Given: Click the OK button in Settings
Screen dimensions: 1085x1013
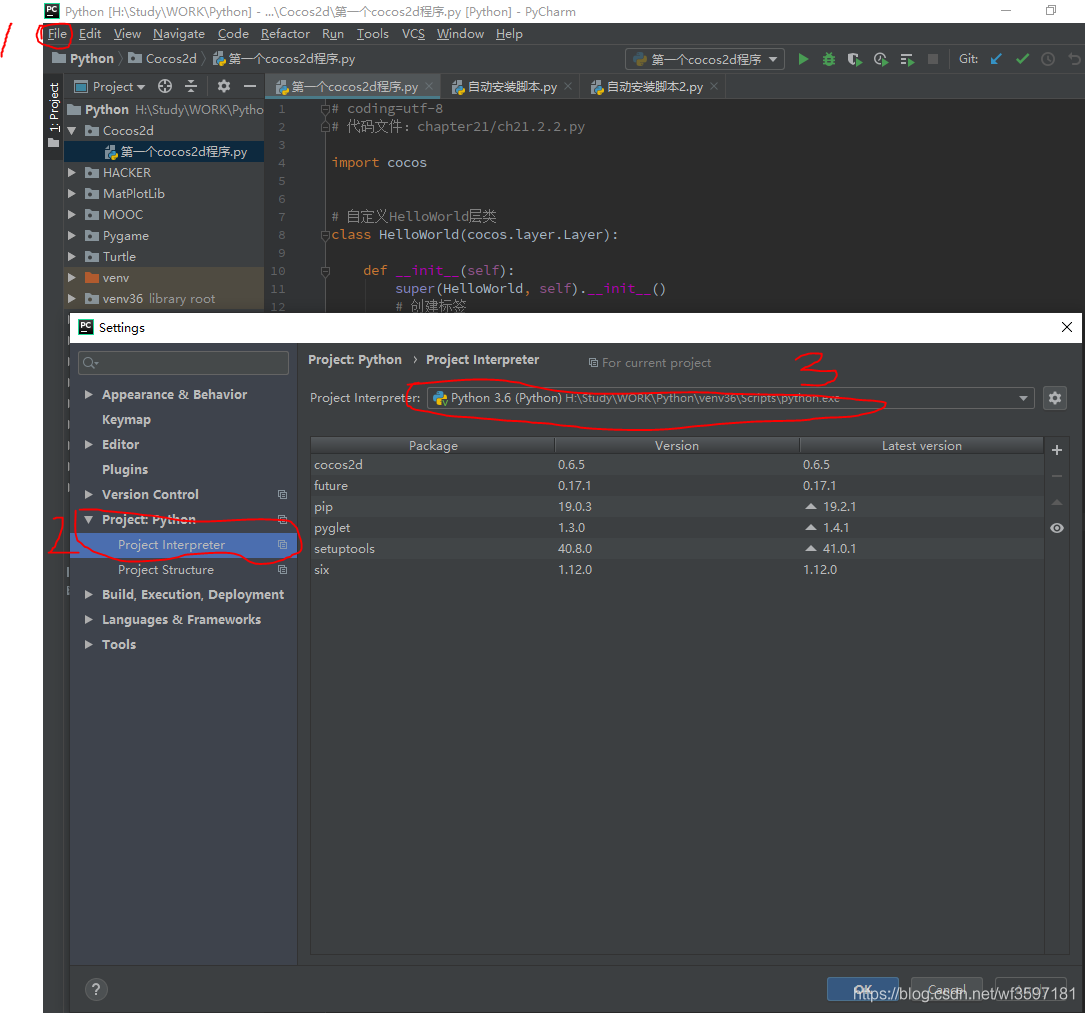Looking at the screenshot, I should (x=863, y=989).
